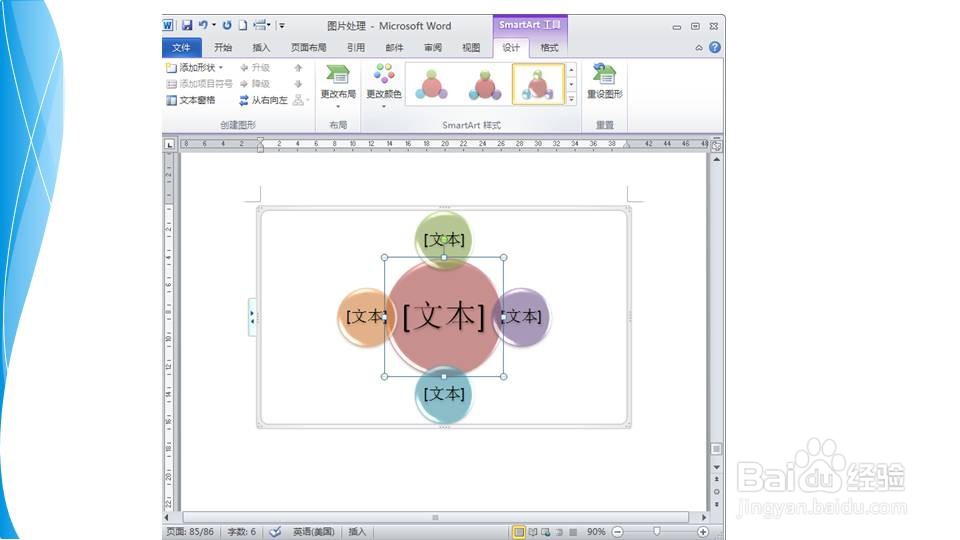Switch to the 邮件 ribbon tab
Screen dimensions: 960x540
(394, 47)
